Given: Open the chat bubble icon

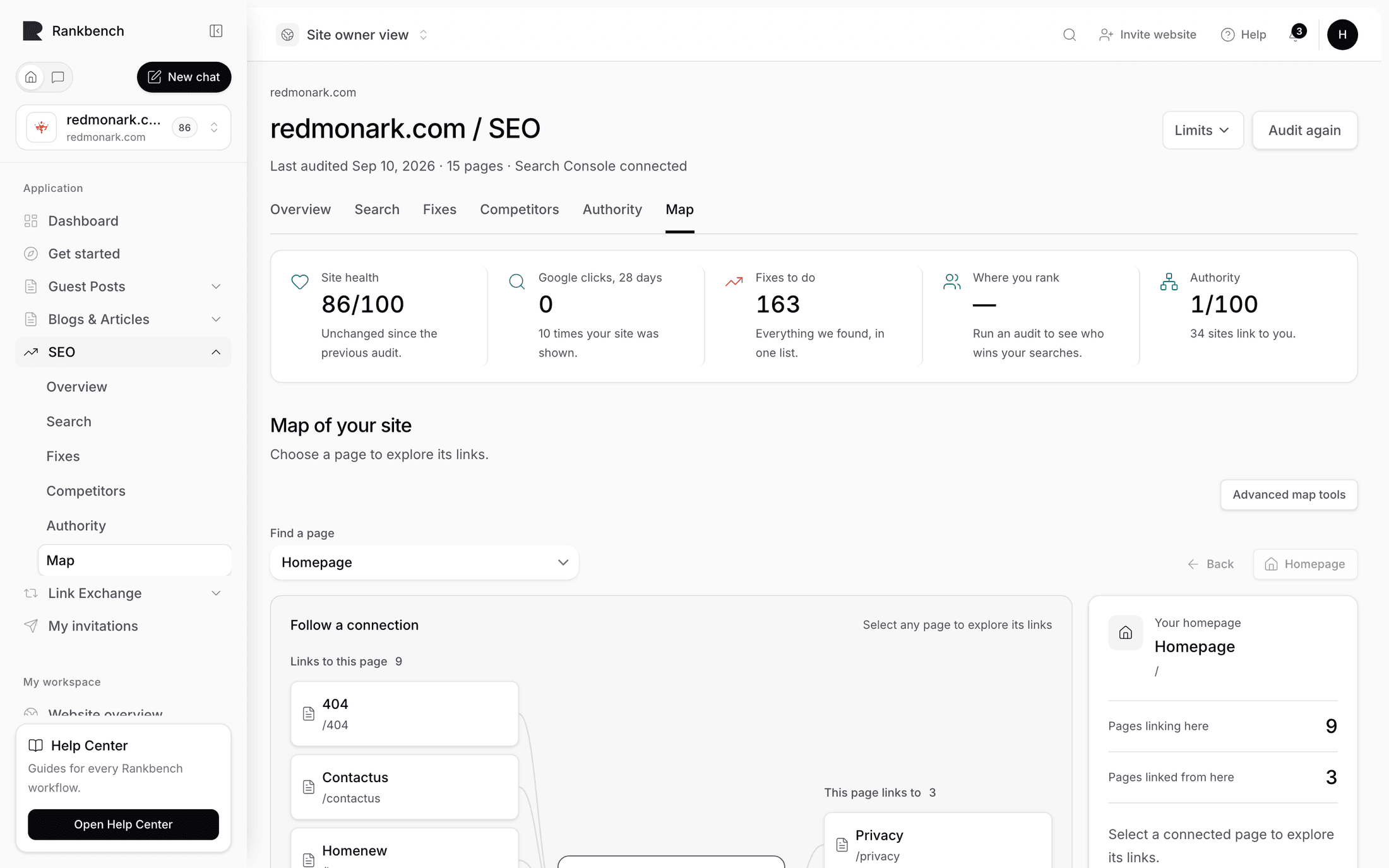Looking at the screenshot, I should [x=58, y=77].
